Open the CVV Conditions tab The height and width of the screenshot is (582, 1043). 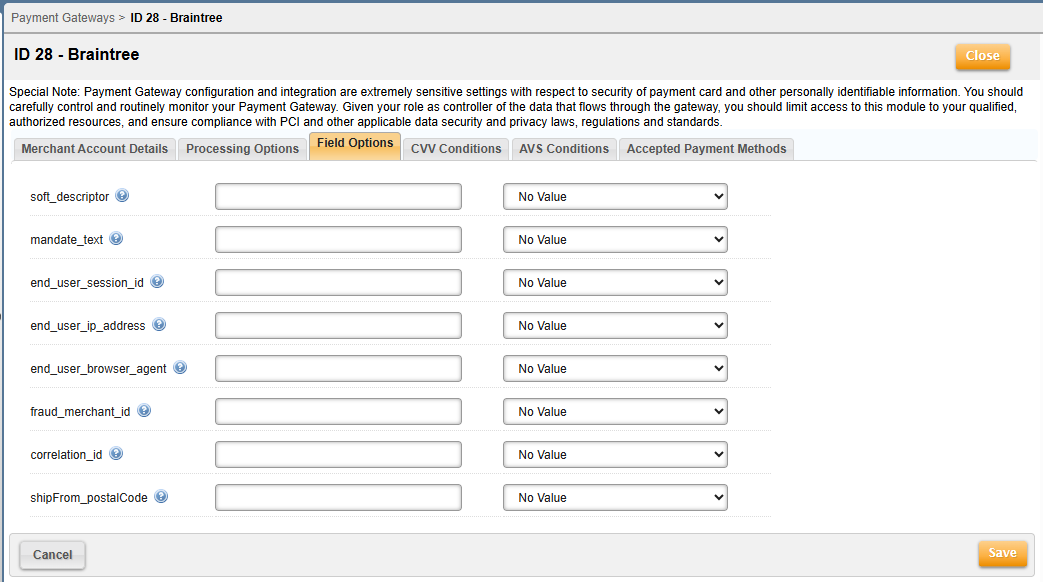tap(456, 149)
